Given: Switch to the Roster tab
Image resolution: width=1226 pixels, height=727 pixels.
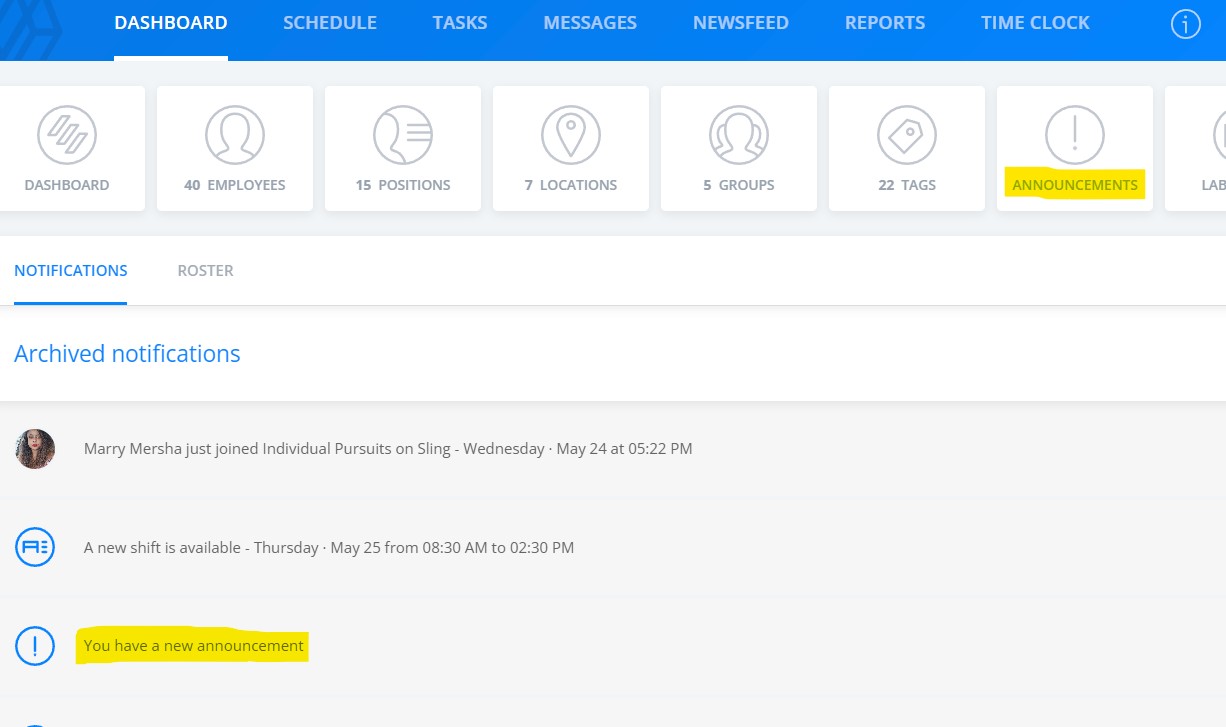Looking at the screenshot, I should pyautogui.click(x=206, y=271).
